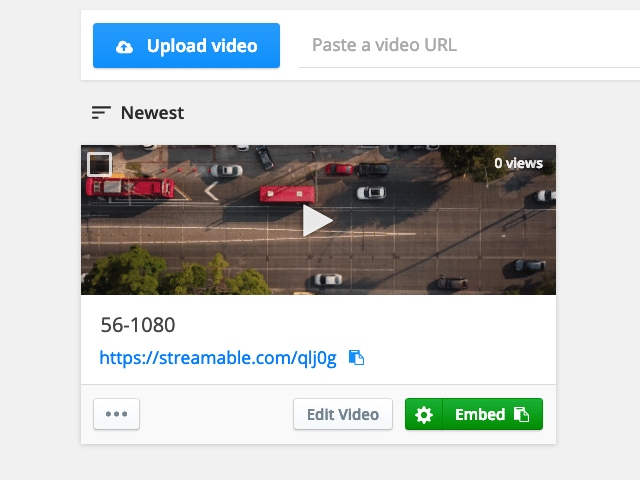Focus the Paste a video URL field
Screen dimensions: 640x480
pos(469,45)
